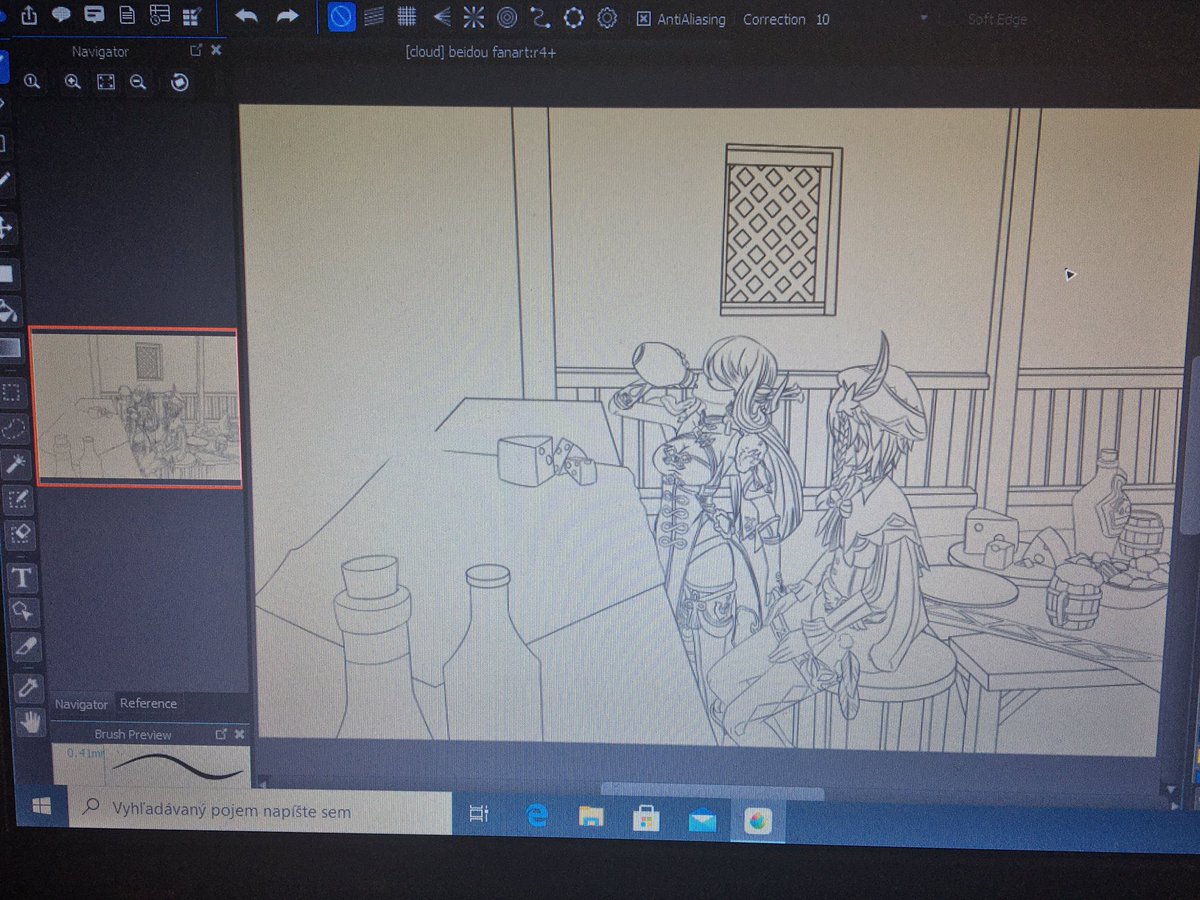Reset canvas rotation in Navigator
The height and width of the screenshot is (900, 1200).
[x=180, y=83]
